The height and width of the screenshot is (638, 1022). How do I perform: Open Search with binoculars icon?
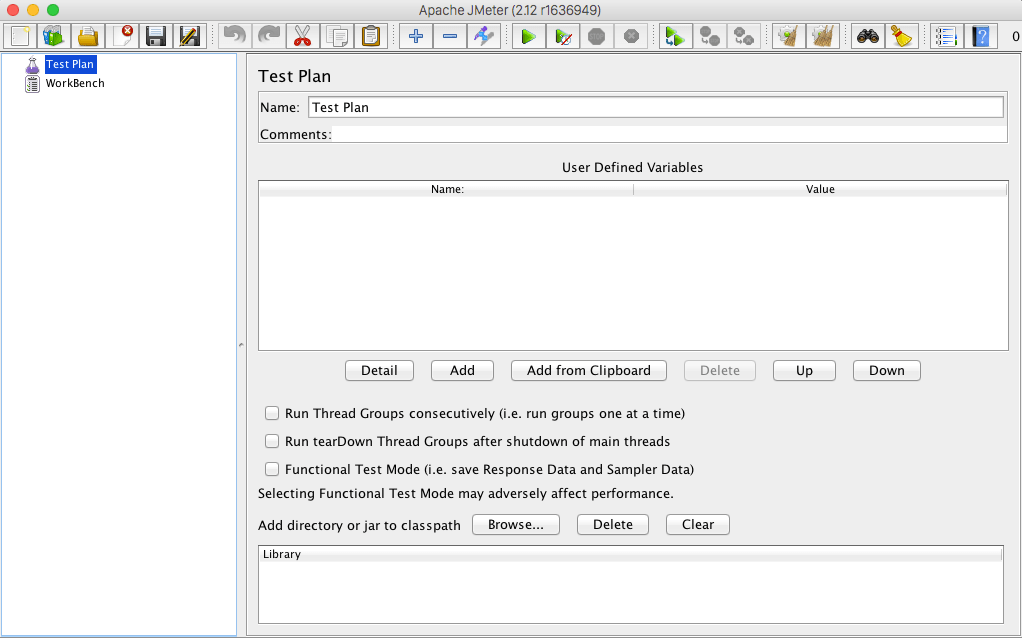[868, 36]
